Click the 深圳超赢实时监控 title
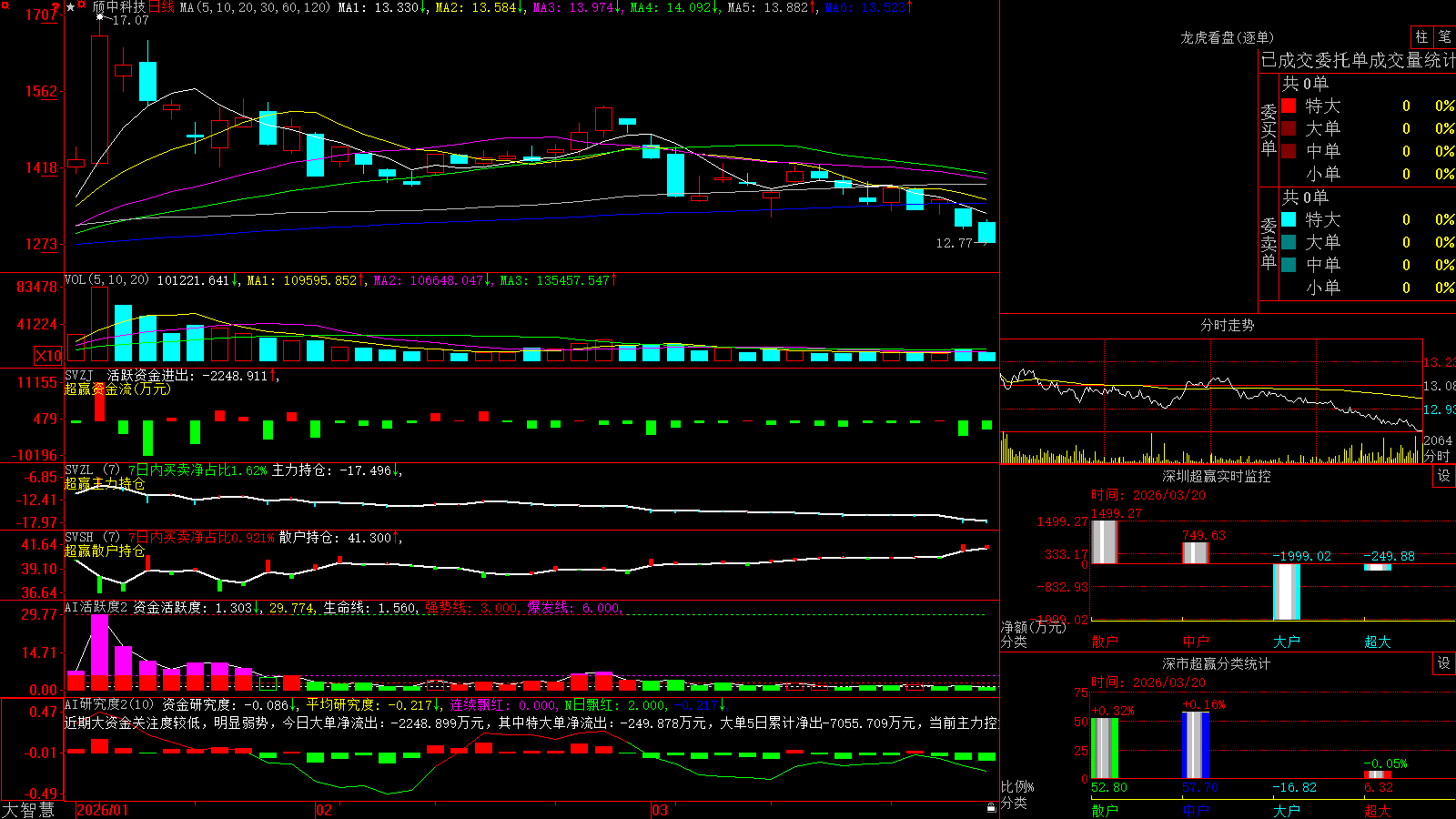This screenshot has height=819, width=1456. [x=1216, y=476]
